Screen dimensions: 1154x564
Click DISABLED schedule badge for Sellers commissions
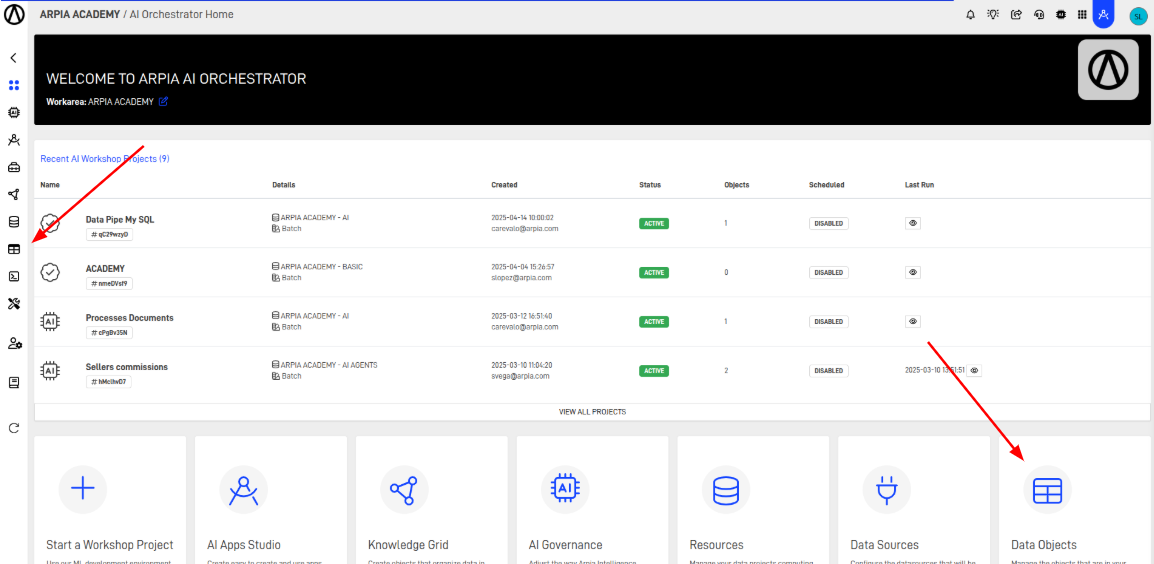(x=829, y=370)
